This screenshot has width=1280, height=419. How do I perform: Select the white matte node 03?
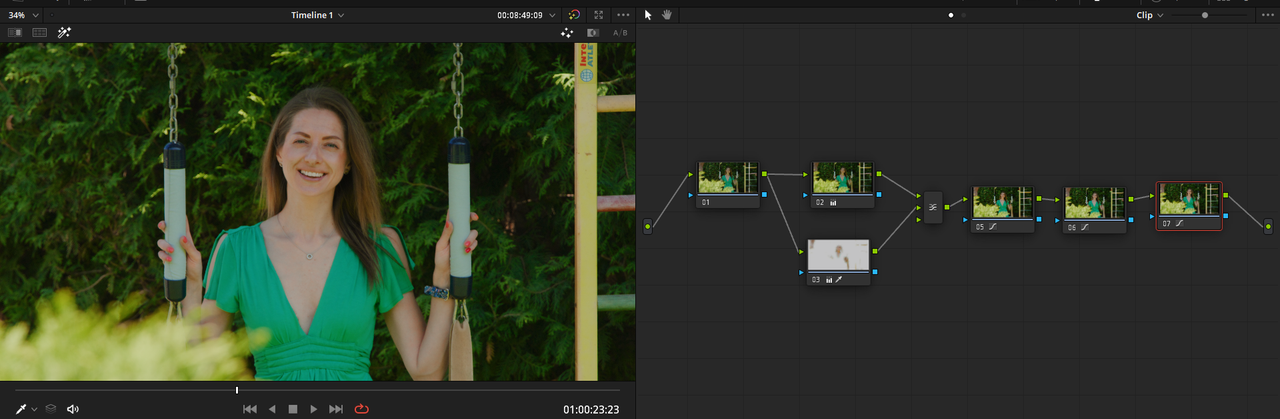pos(838,262)
